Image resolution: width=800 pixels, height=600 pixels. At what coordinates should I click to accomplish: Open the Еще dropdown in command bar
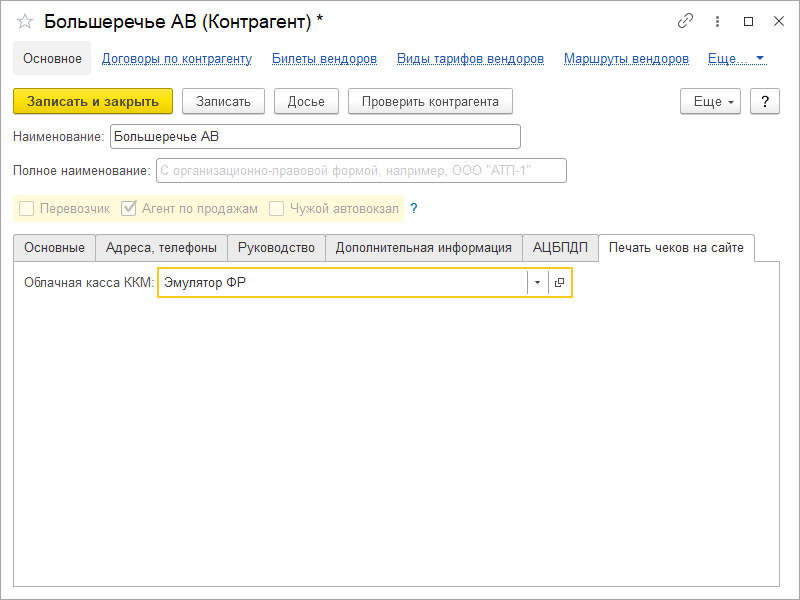pyautogui.click(x=710, y=101)
